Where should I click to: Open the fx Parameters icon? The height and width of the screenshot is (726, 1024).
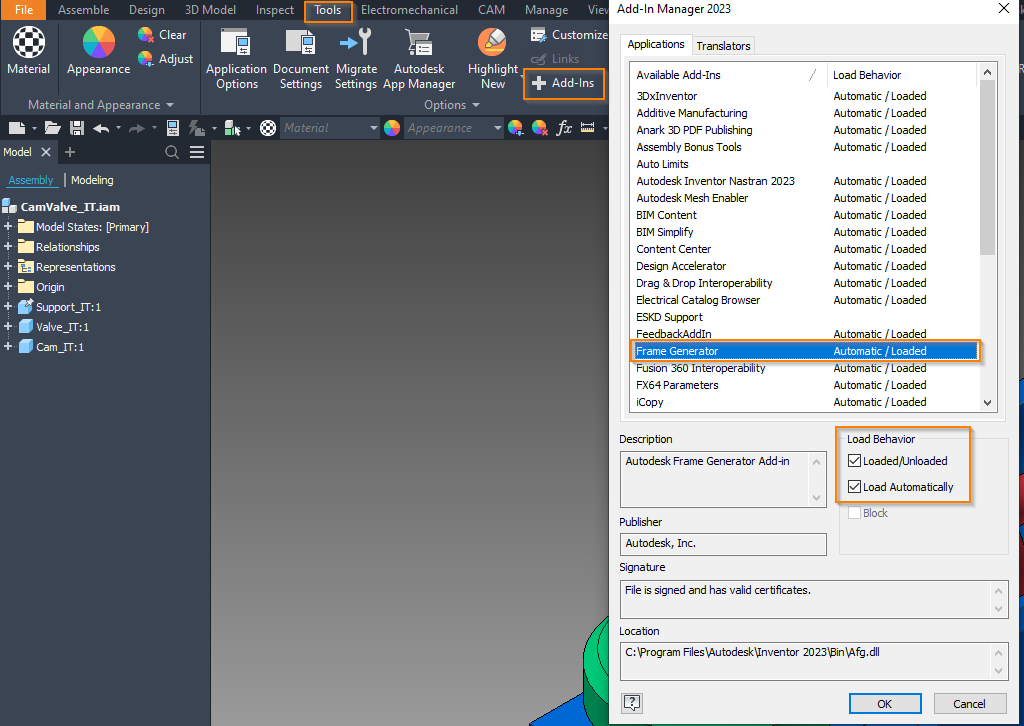coord(564,128)
